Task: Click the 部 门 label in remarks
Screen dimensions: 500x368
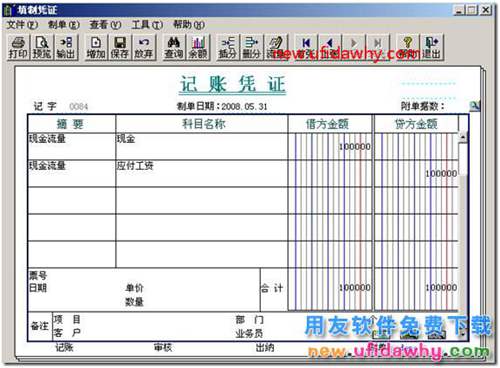Action: [x=249, y=320]
